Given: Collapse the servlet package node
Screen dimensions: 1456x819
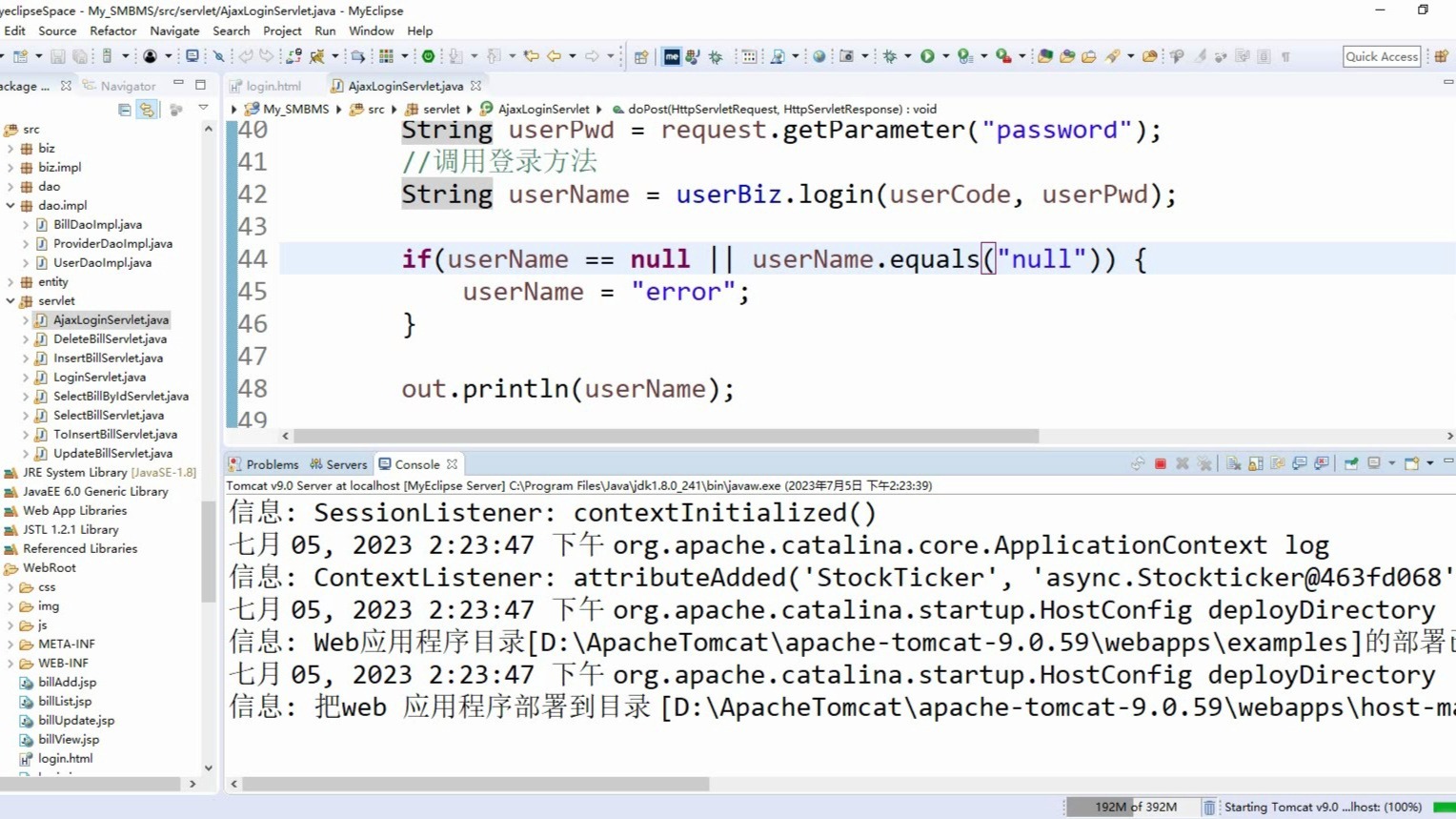Looking at the screenshot, I should coord(10,300).
